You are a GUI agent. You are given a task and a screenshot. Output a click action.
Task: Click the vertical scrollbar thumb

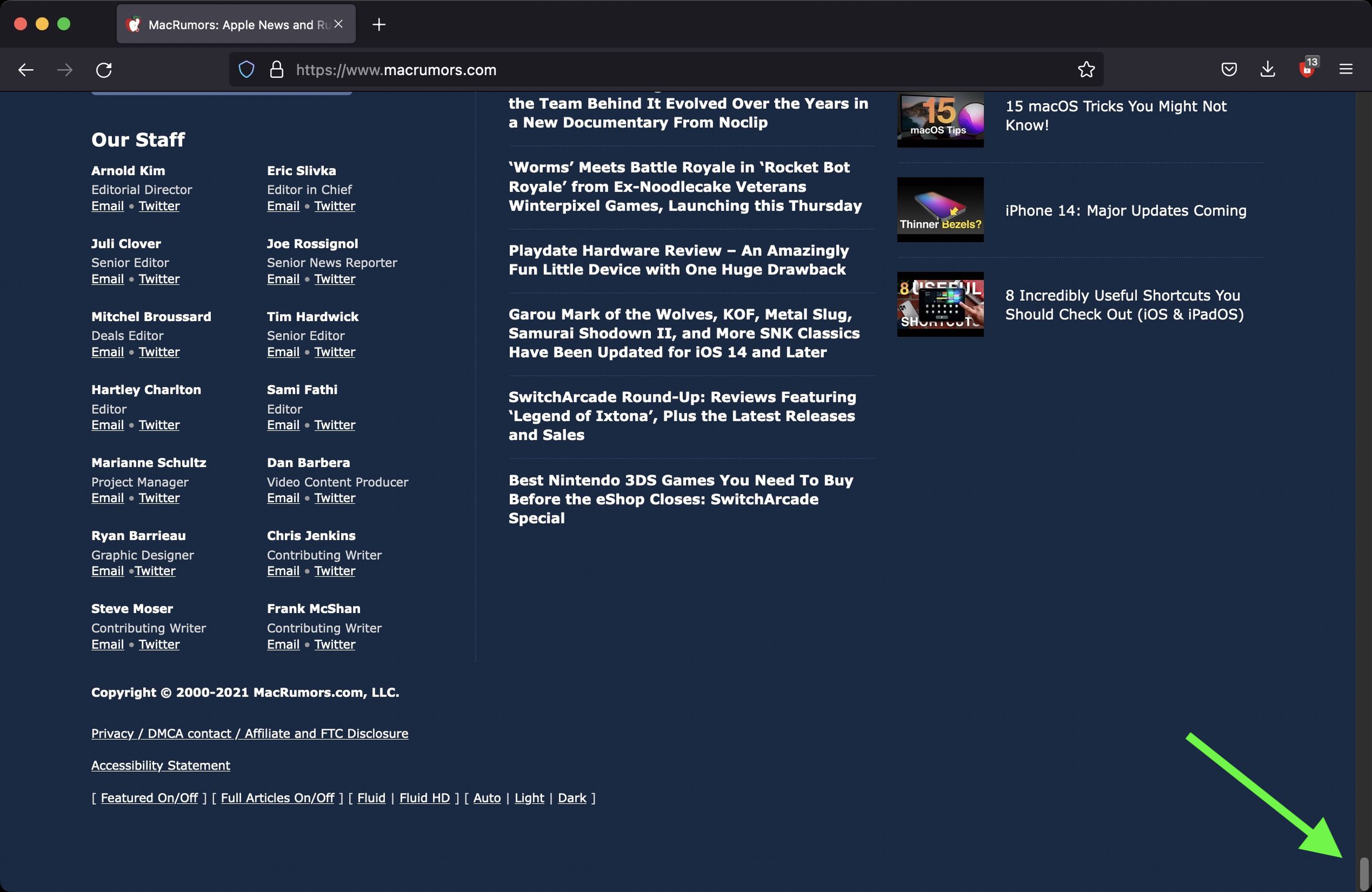point(1364,873)
